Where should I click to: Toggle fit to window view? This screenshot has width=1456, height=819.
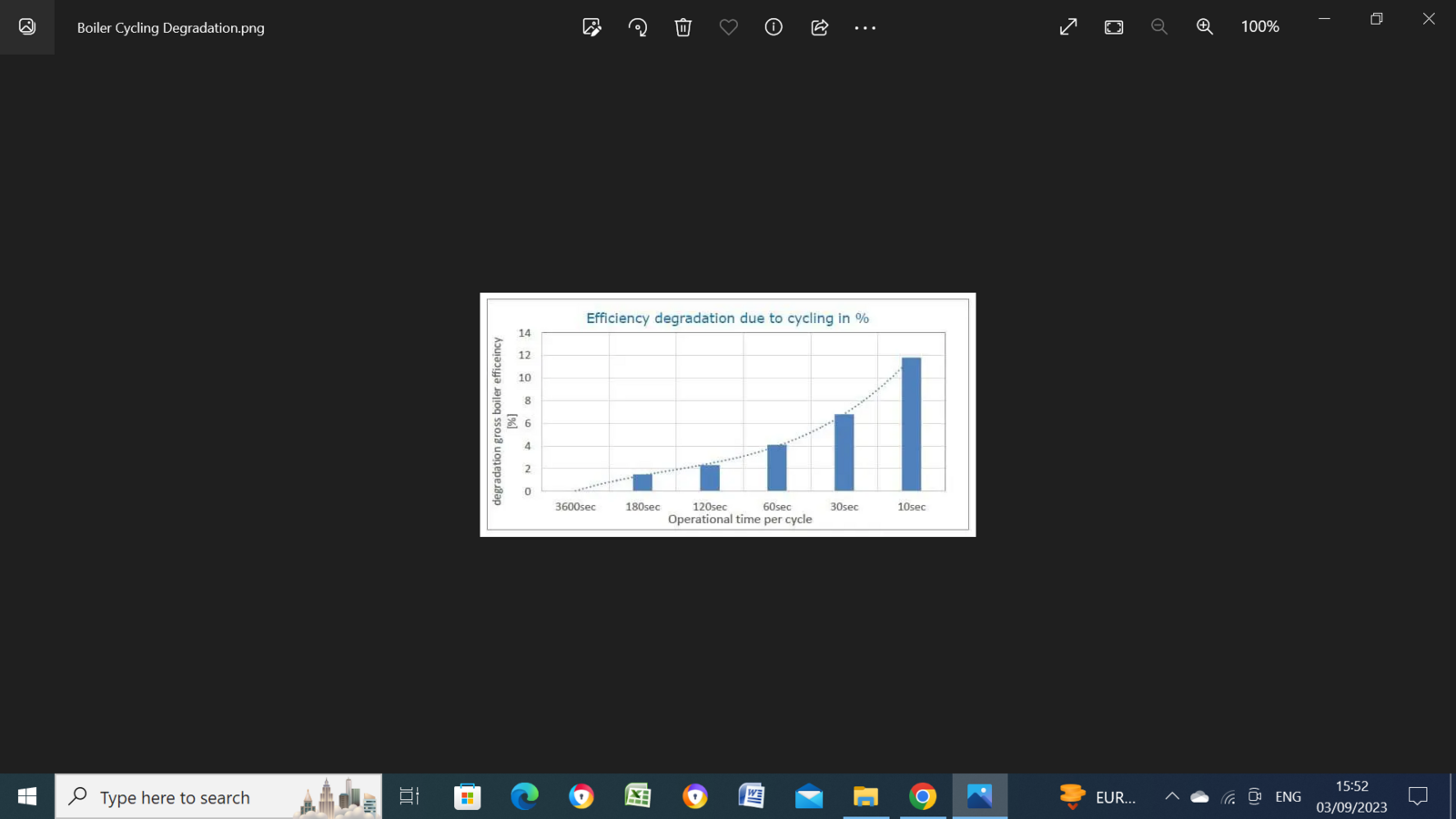pyautogui.click(x=1114, y=27)
